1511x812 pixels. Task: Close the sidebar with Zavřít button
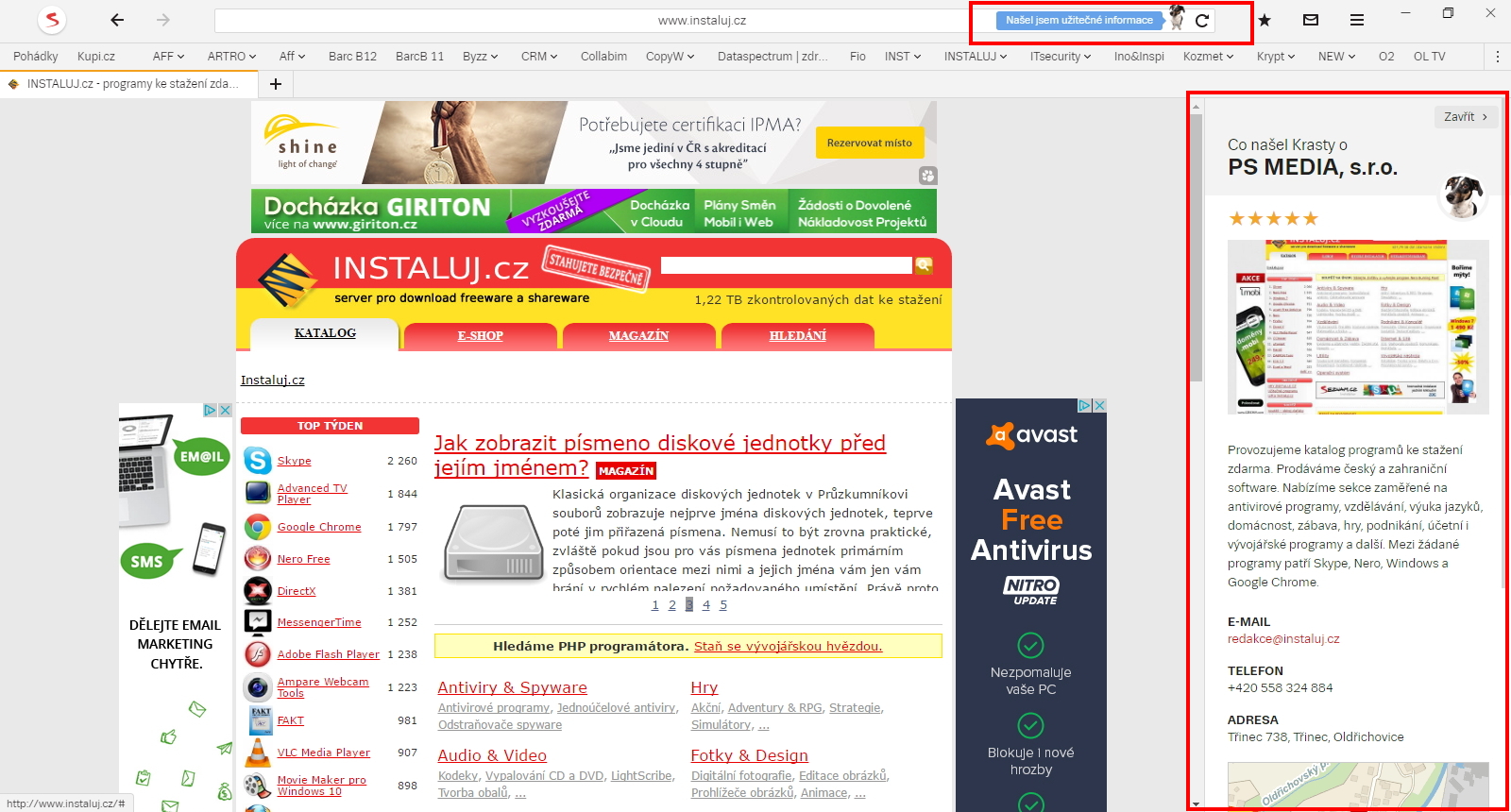[1466, 117]
